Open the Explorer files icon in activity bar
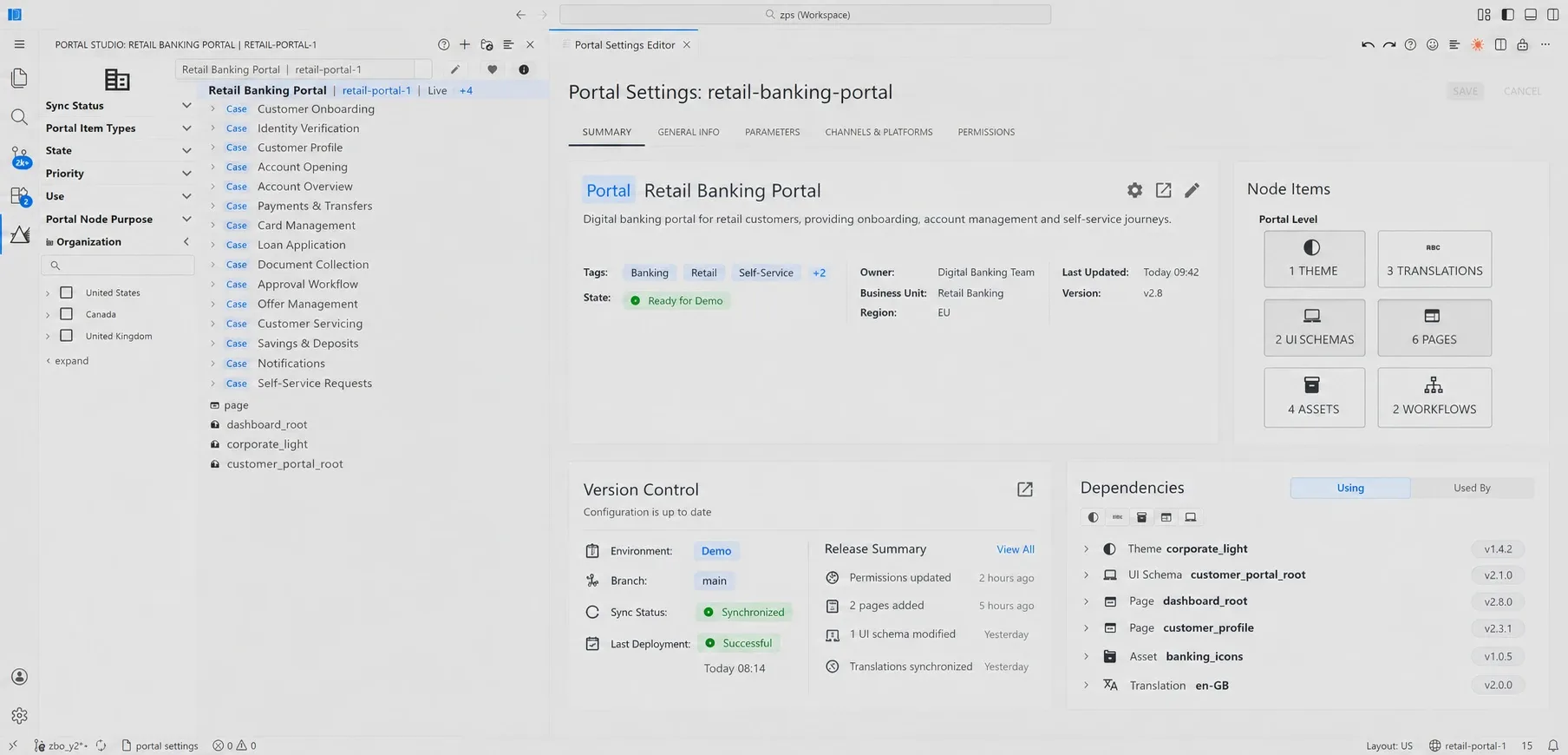 click(19, 78)
